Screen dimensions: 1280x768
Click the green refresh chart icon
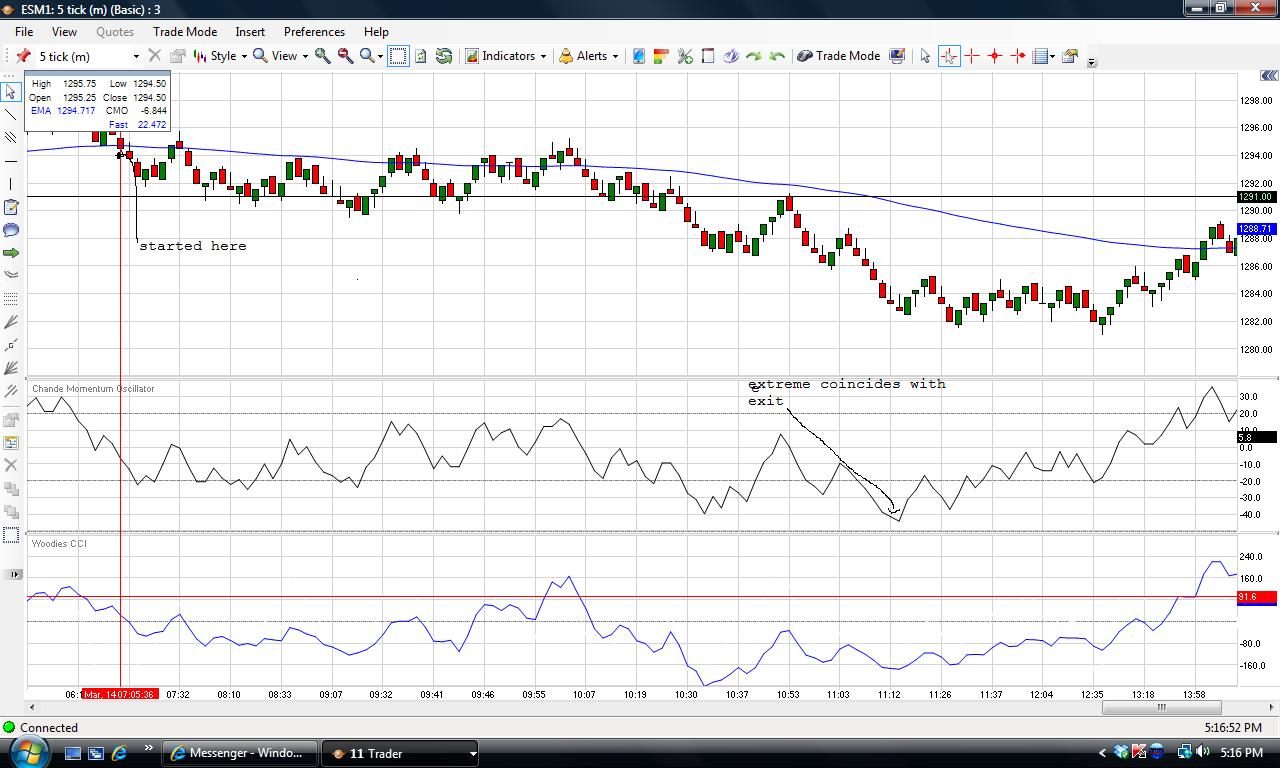[x=443, y=56]
